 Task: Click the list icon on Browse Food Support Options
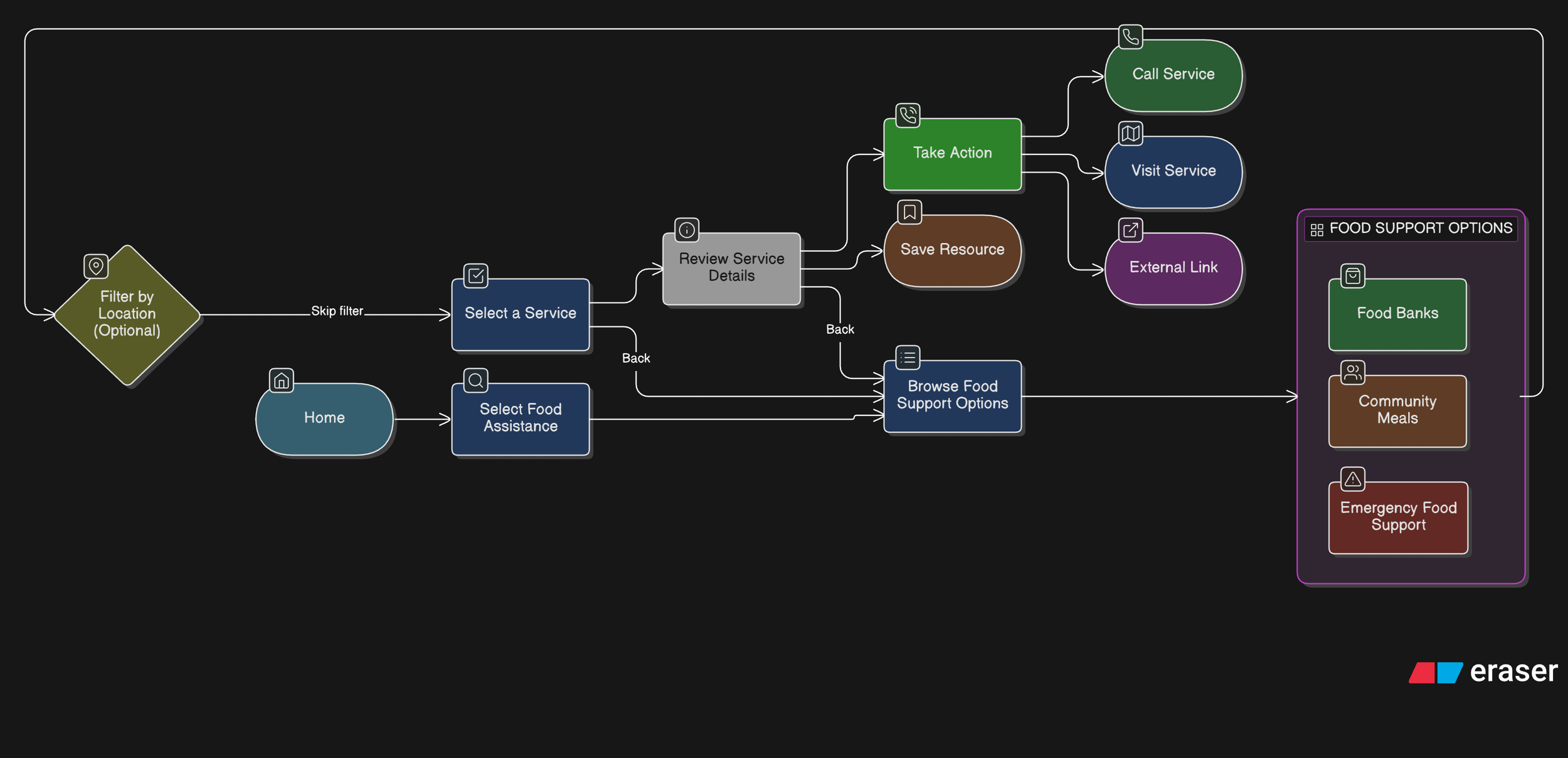coord(908,358)
